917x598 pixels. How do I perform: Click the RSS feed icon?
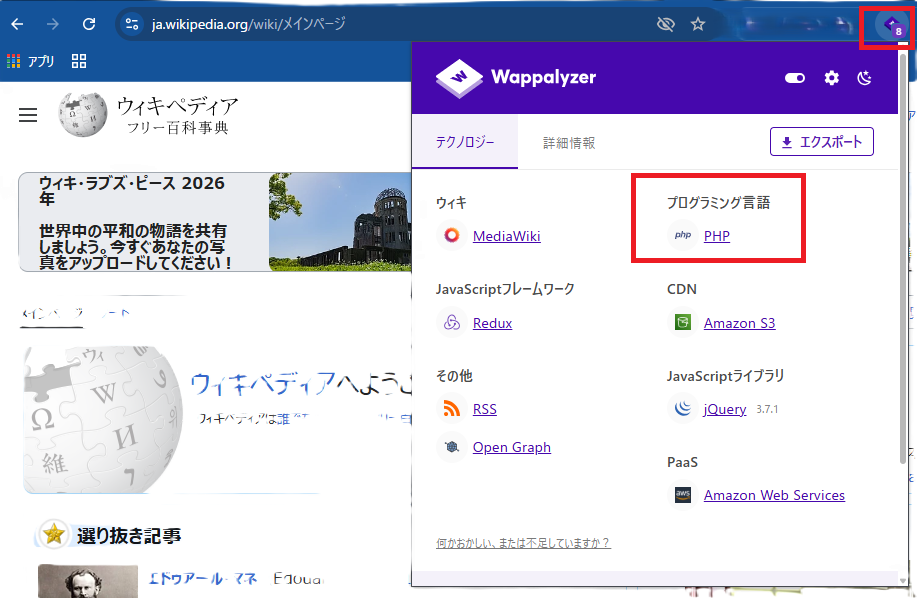coord(451,409)
